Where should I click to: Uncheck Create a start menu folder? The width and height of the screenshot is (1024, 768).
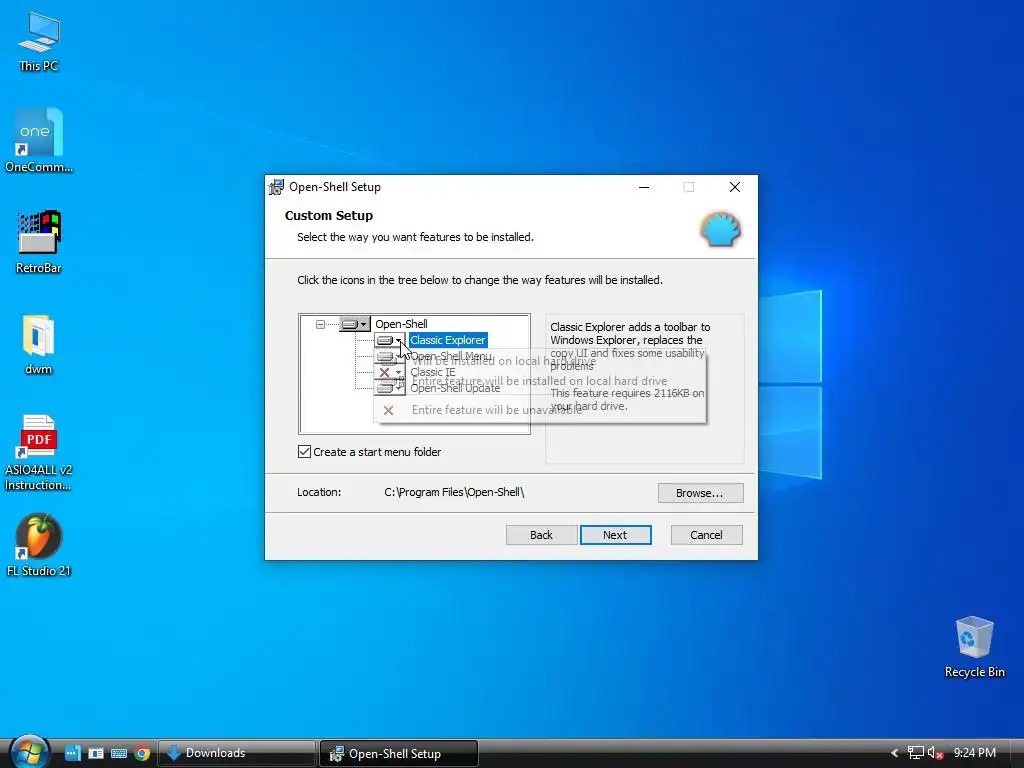(x=304, y=452)
